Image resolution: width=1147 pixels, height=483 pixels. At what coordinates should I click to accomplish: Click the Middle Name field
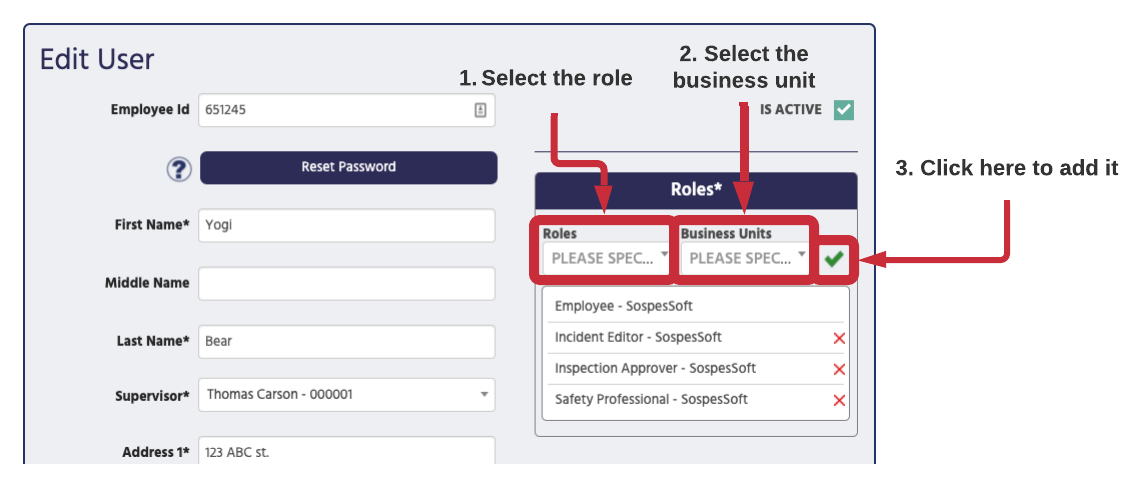[347, 283]
